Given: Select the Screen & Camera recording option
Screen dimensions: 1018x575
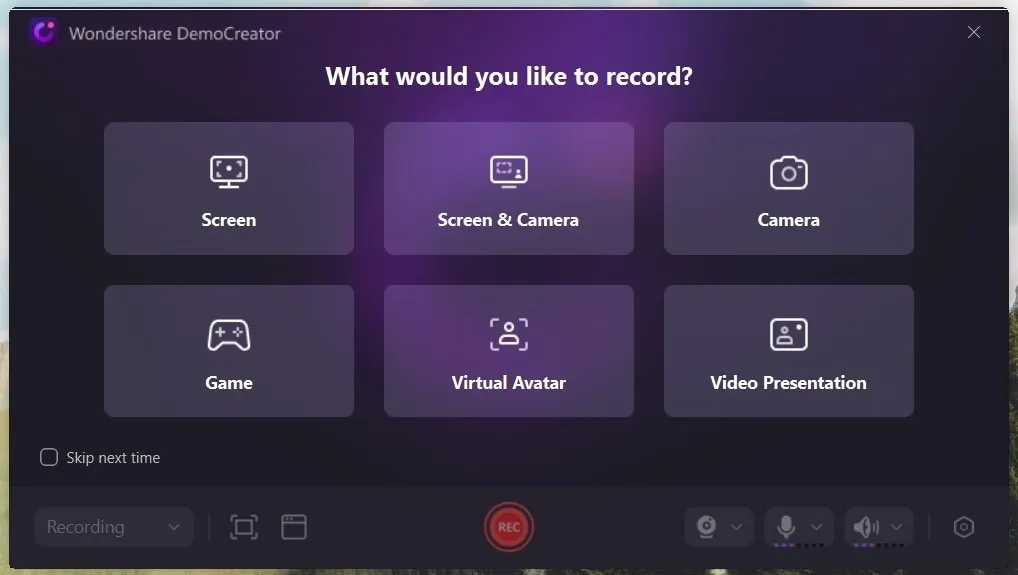Looking at the screenshot, I should coord(508,188).
